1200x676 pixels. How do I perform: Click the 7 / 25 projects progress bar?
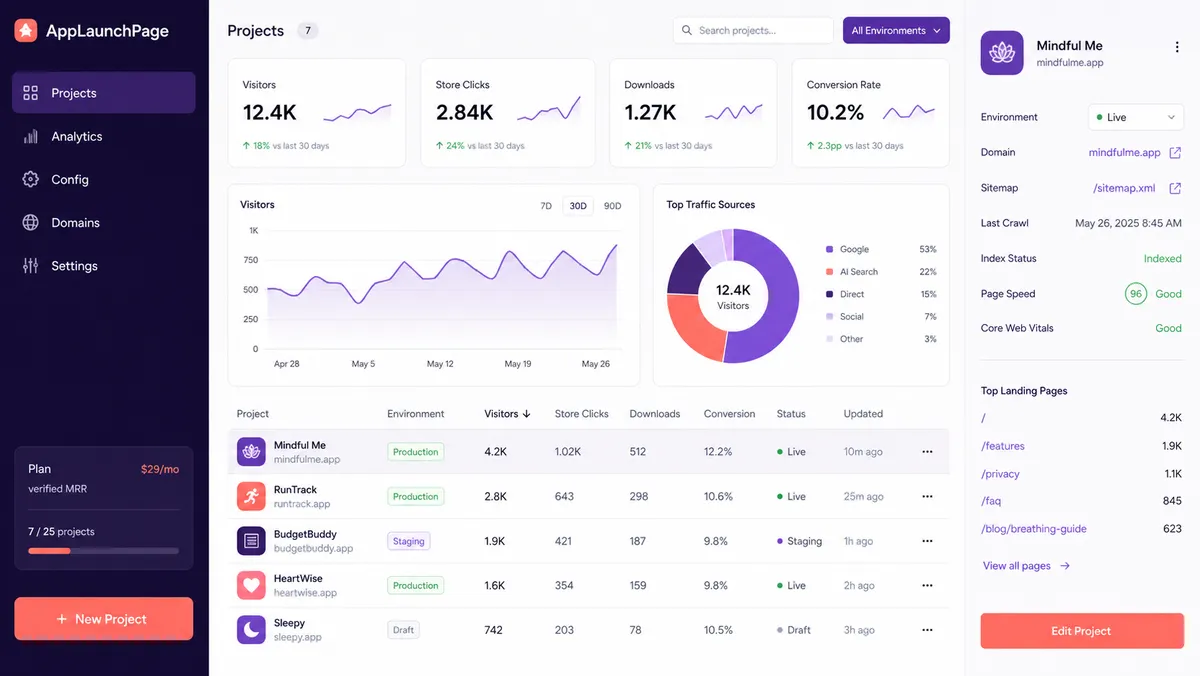click(x=104, y=551)
